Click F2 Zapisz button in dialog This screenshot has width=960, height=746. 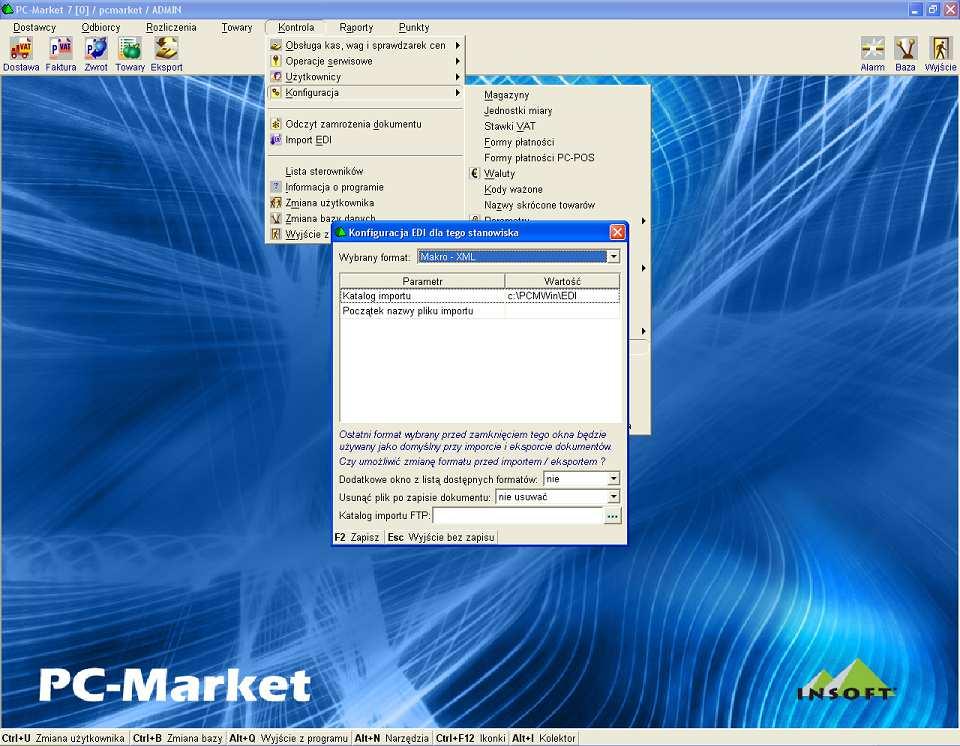tap(358, 537)
